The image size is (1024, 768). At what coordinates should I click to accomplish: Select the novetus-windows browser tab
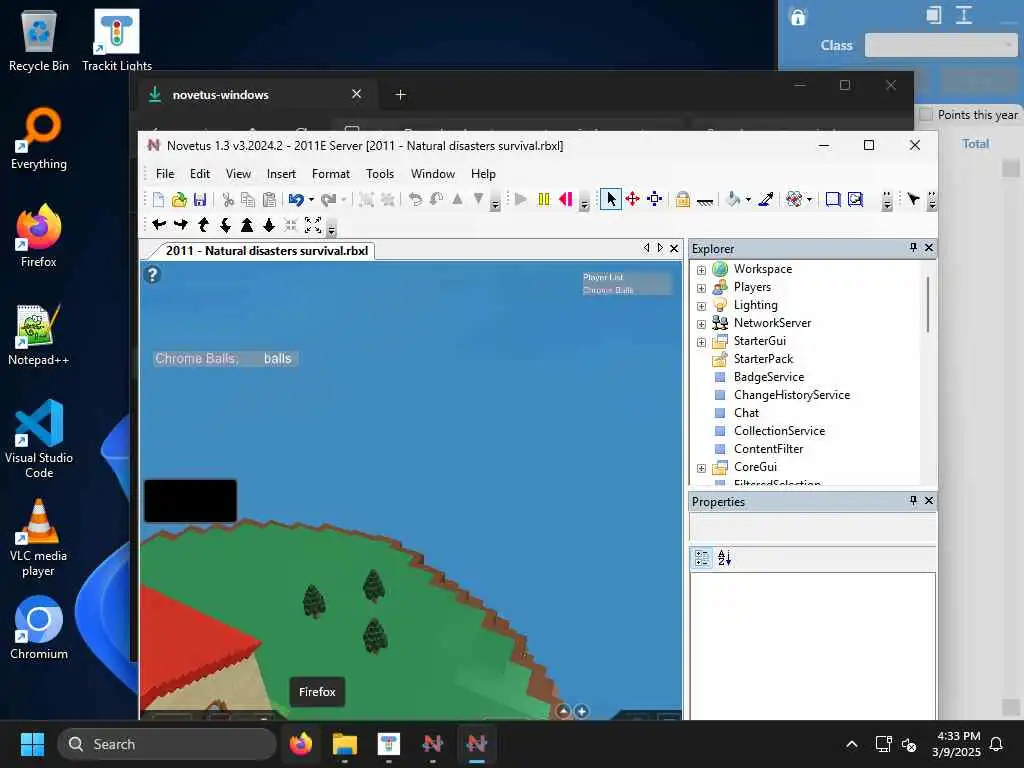pyautogui.click(x=253, y=95)
